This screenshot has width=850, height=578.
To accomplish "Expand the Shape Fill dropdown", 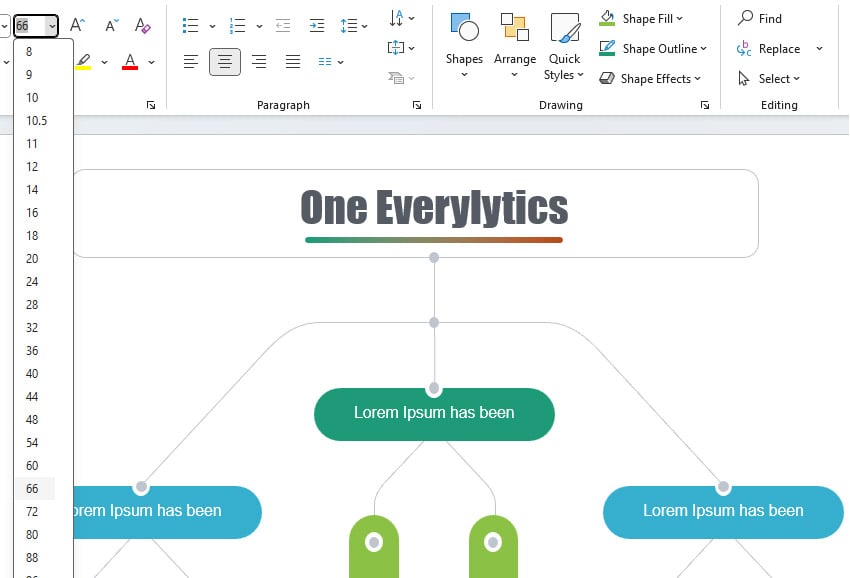I will [680, 18].
